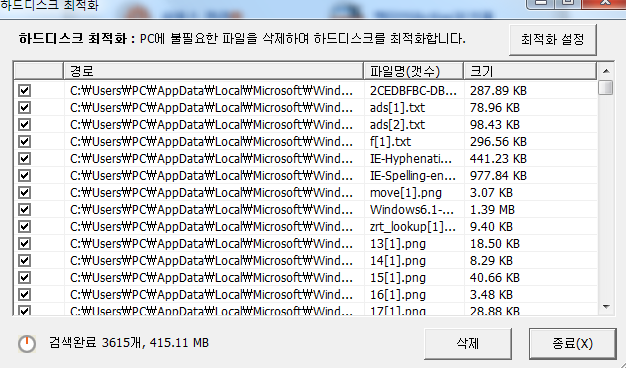Click the size value 3.48 KB
The image size is (626, 368).
coord(491,295)
